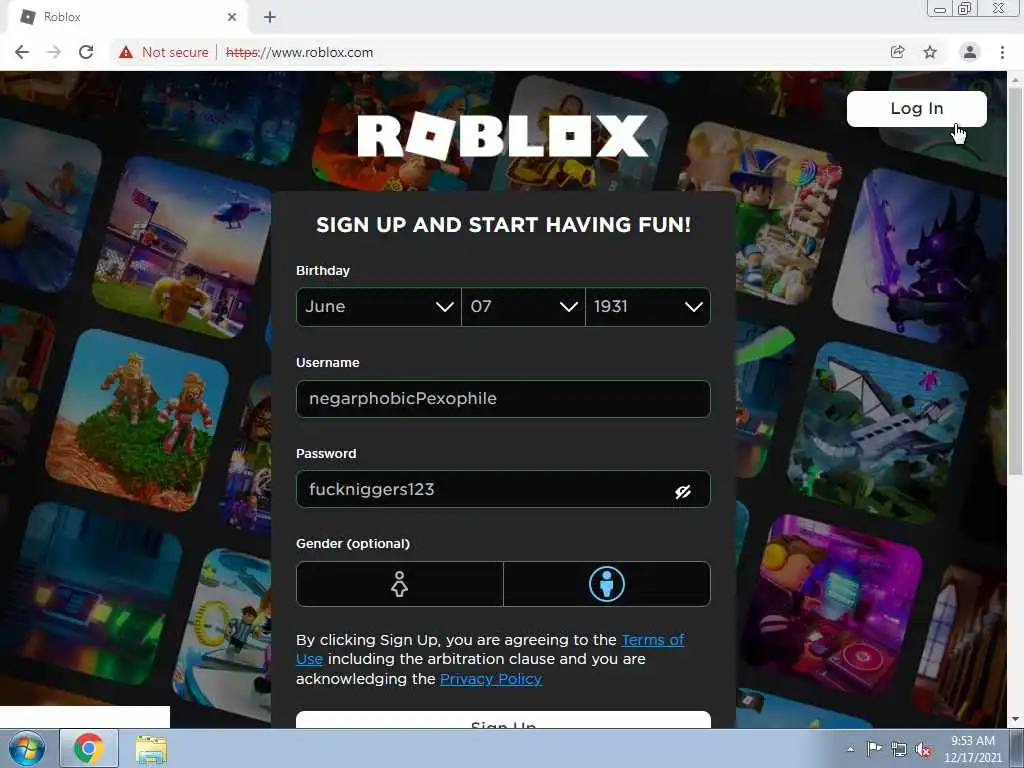
Task: Open the Chrome three-dot menu
Action: tap(1002, 52)
